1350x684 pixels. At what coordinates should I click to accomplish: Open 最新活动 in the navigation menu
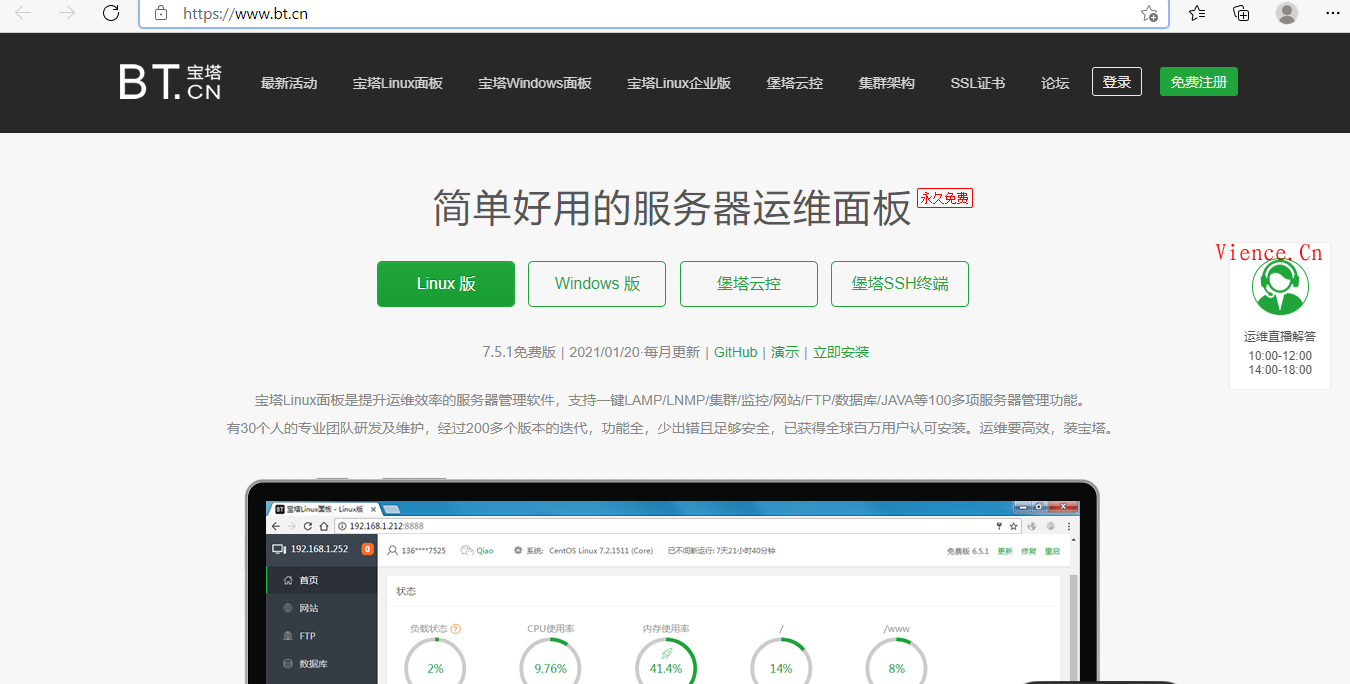coord(289,83)
